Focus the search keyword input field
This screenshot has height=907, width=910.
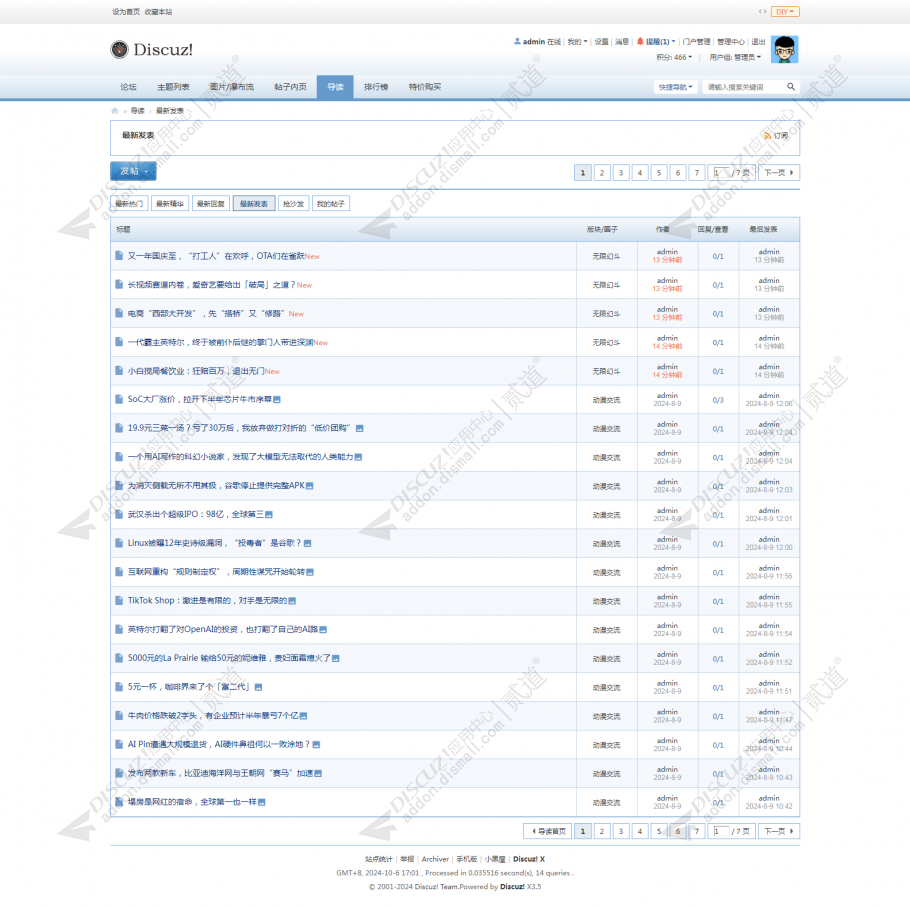click(743, 87)
